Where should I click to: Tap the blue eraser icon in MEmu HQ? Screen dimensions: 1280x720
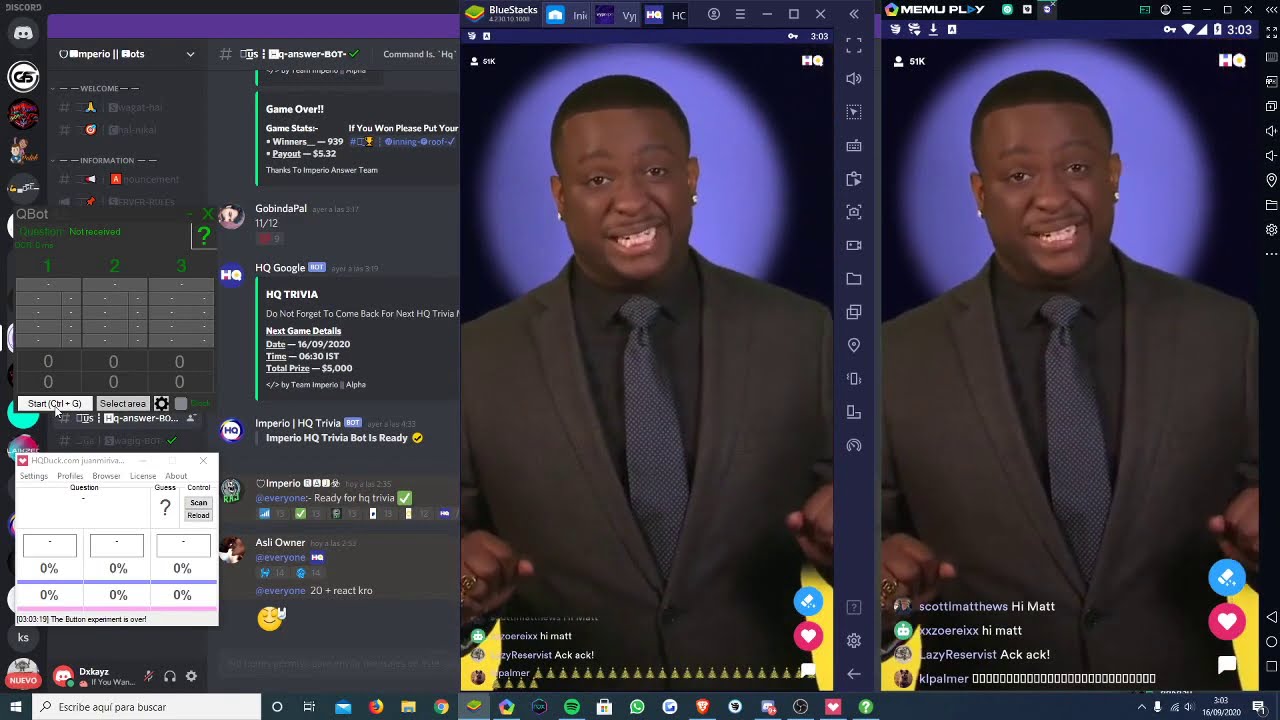1227,577
